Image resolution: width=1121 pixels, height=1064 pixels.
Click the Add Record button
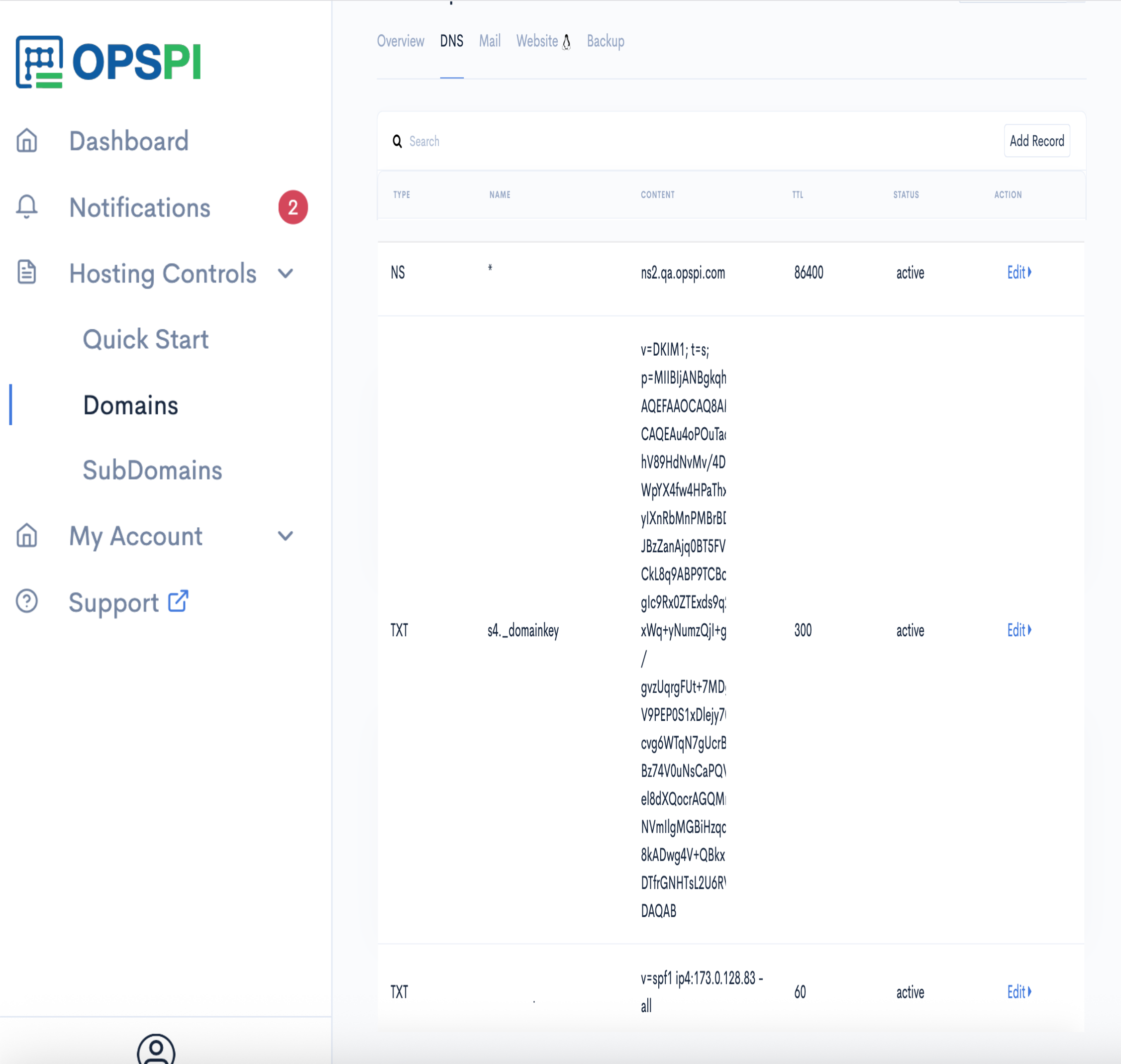1037,141
